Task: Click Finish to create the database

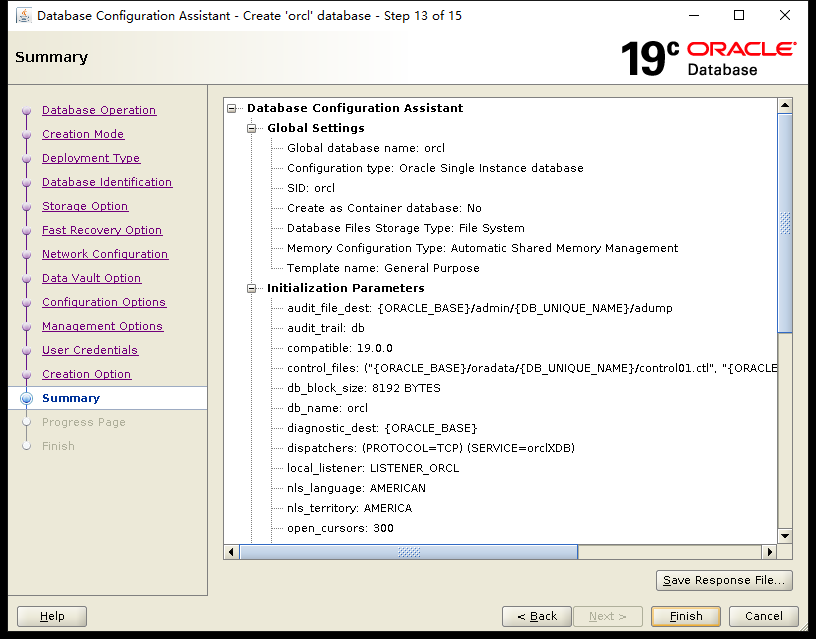Action: [x=686, y=616]
